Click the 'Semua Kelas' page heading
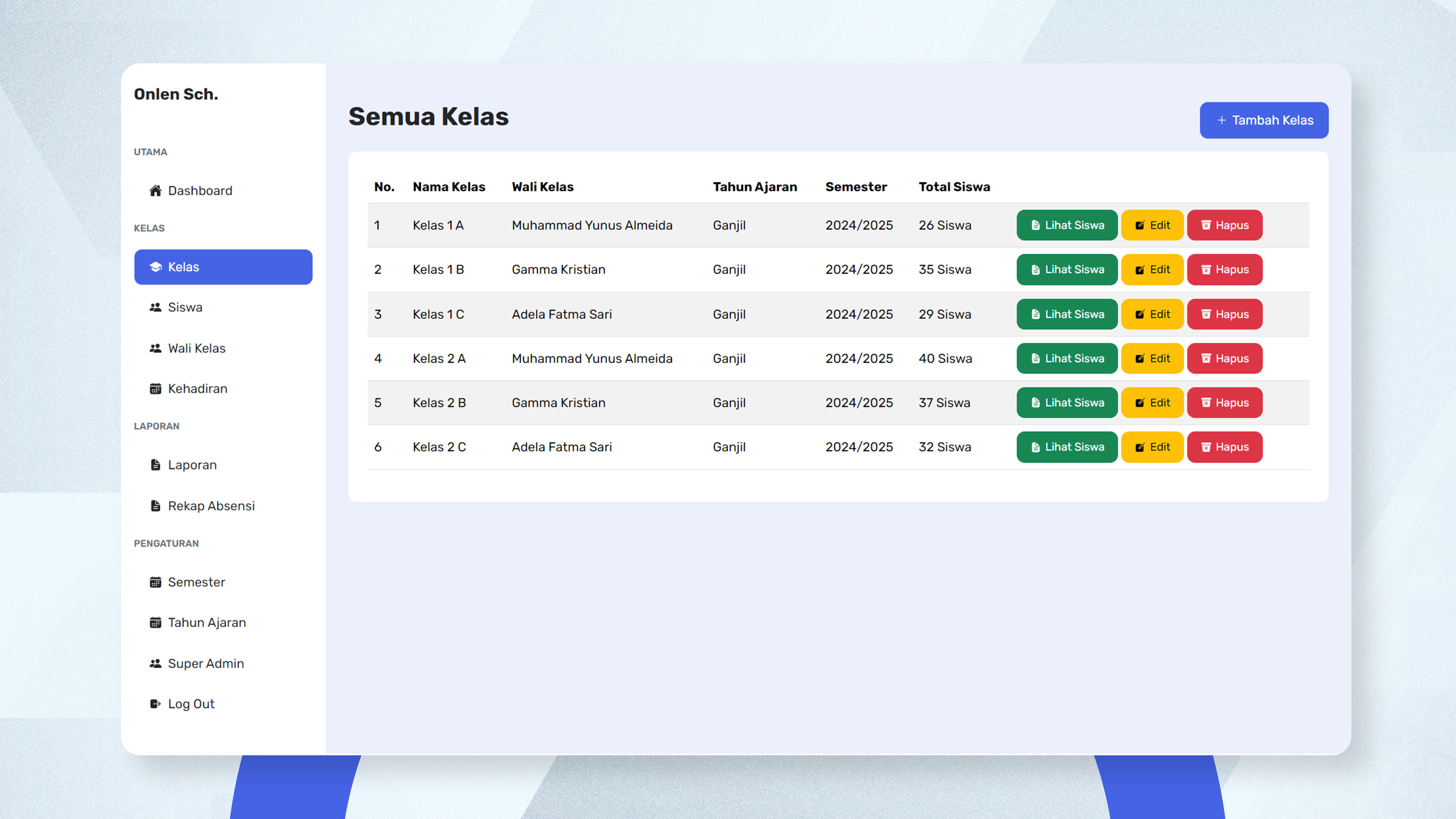The height and width of the screenshot is (819, 1456). coord(428,116)
